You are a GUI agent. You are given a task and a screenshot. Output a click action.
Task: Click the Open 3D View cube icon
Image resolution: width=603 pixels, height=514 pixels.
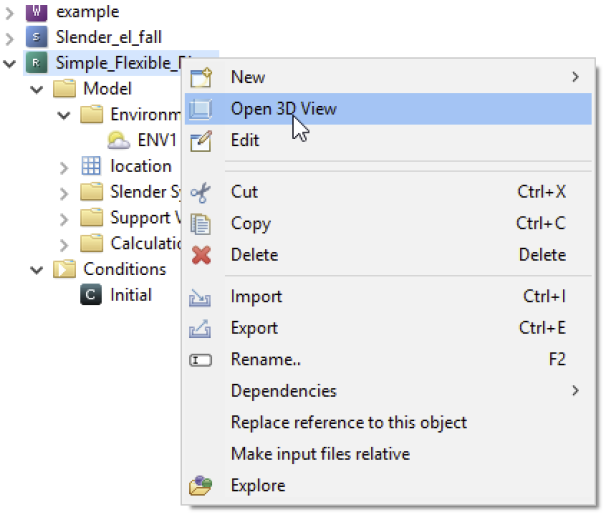pyautogui.click(x=201, y=109)
